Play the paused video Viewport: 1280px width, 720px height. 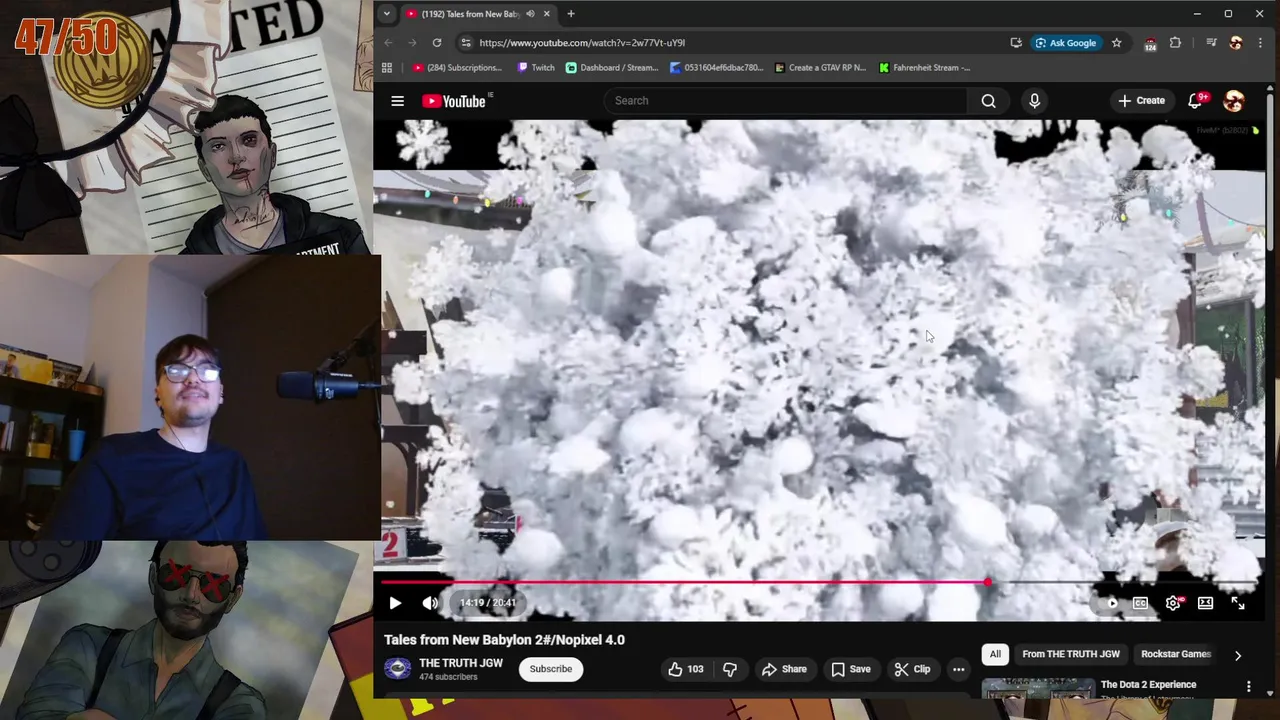[395, 603]
